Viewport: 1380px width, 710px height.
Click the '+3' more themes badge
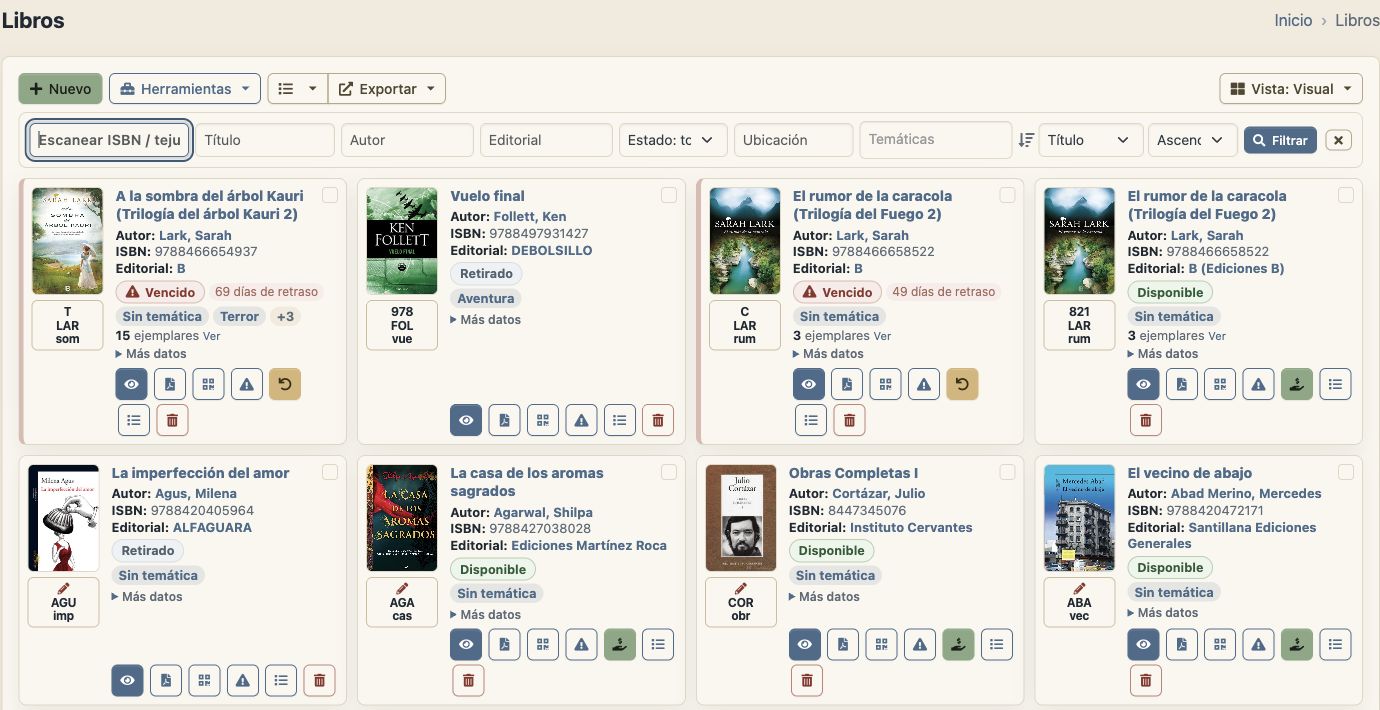285,316
